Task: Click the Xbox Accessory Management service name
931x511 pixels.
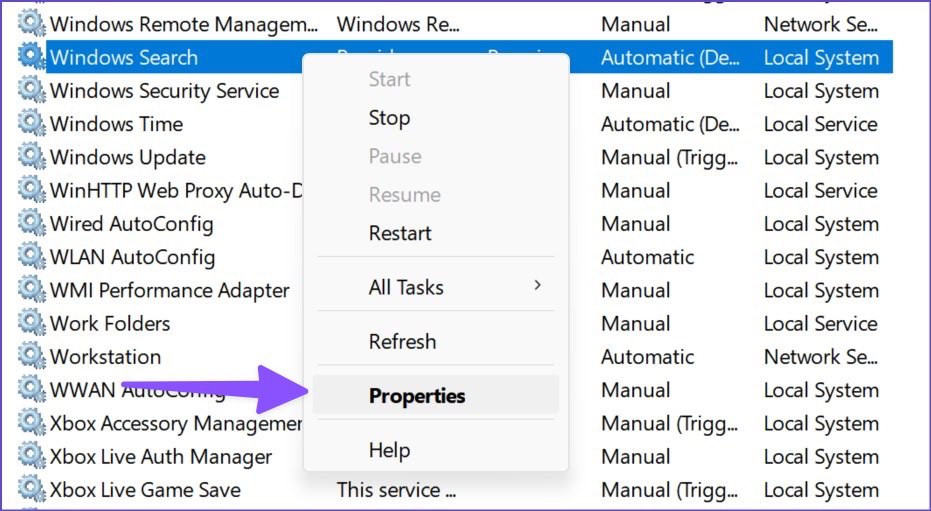Action: [x=176, y=423]
